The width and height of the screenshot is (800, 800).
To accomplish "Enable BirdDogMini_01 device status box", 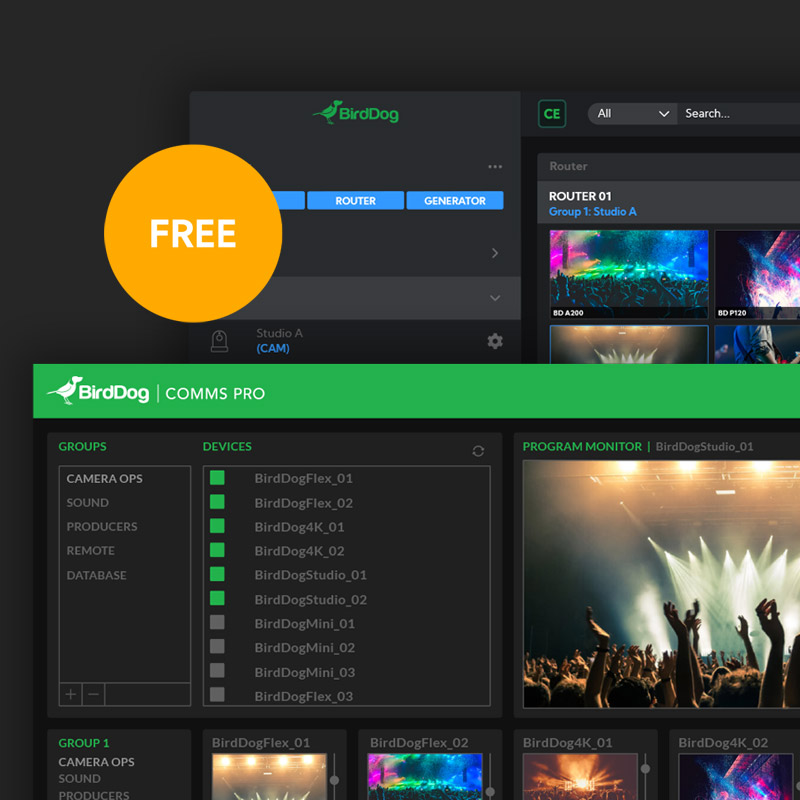I will tap(217, 622).
